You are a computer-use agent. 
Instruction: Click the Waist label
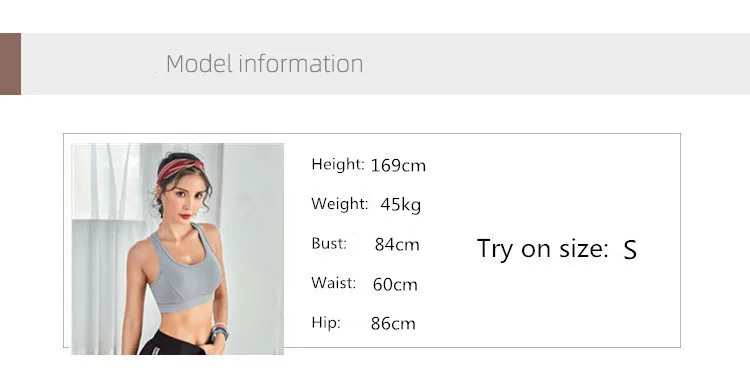click(333, 283)
